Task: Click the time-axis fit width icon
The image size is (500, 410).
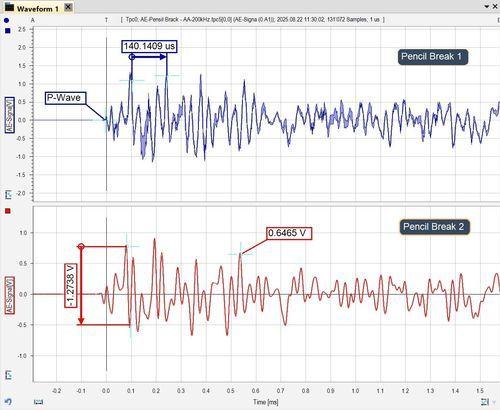Action: [38, 402]
